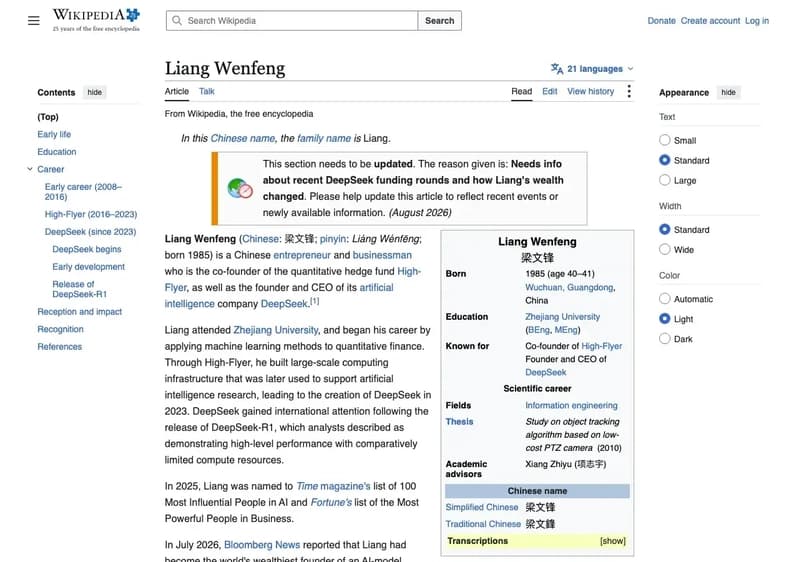The height and width of the screenshot is (562, 799).
Task: Open the three-dot more options menu
Action: click(x=629, y=91)
